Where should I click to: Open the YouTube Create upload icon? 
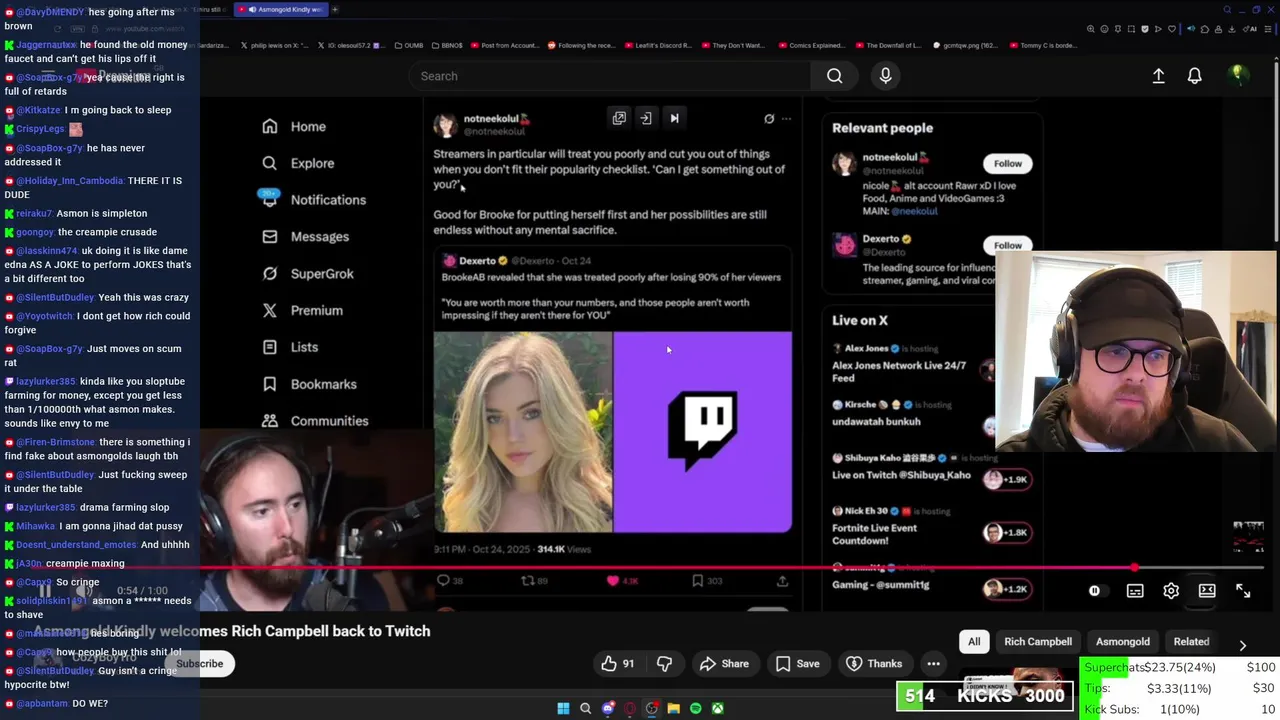[1158, 76]
